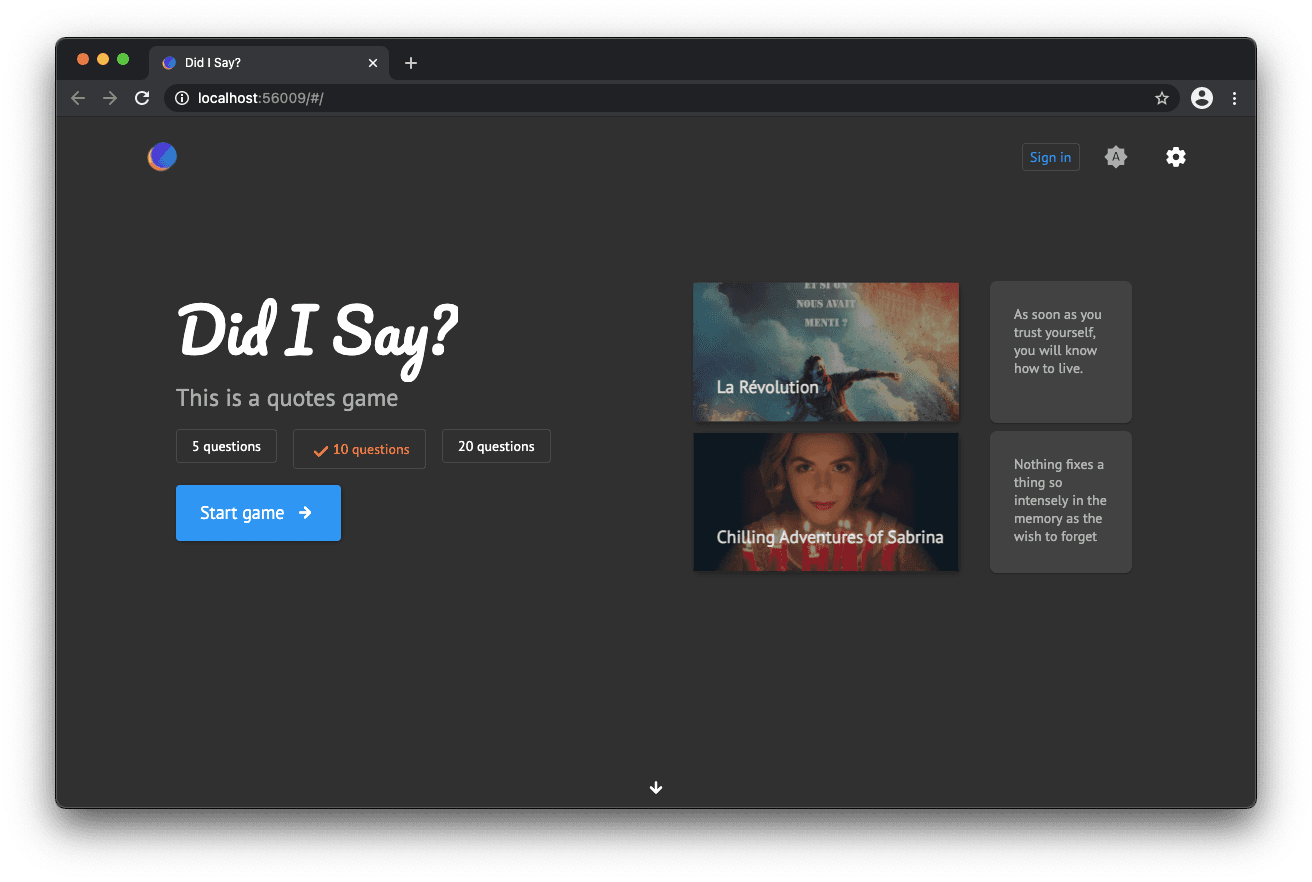The image size is (1312, 882).
Task: Toggle the auto brightness theme icon
Action: [1115, 157]
